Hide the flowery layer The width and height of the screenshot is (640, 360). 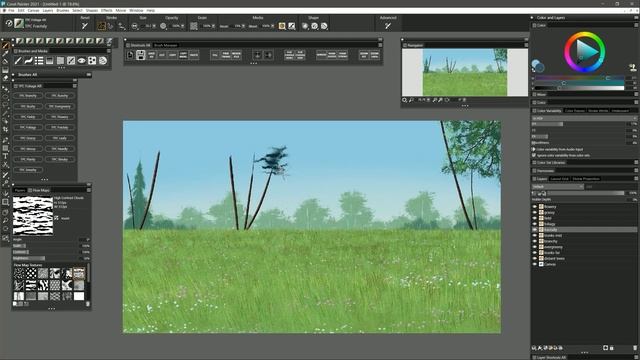[535, 207]
